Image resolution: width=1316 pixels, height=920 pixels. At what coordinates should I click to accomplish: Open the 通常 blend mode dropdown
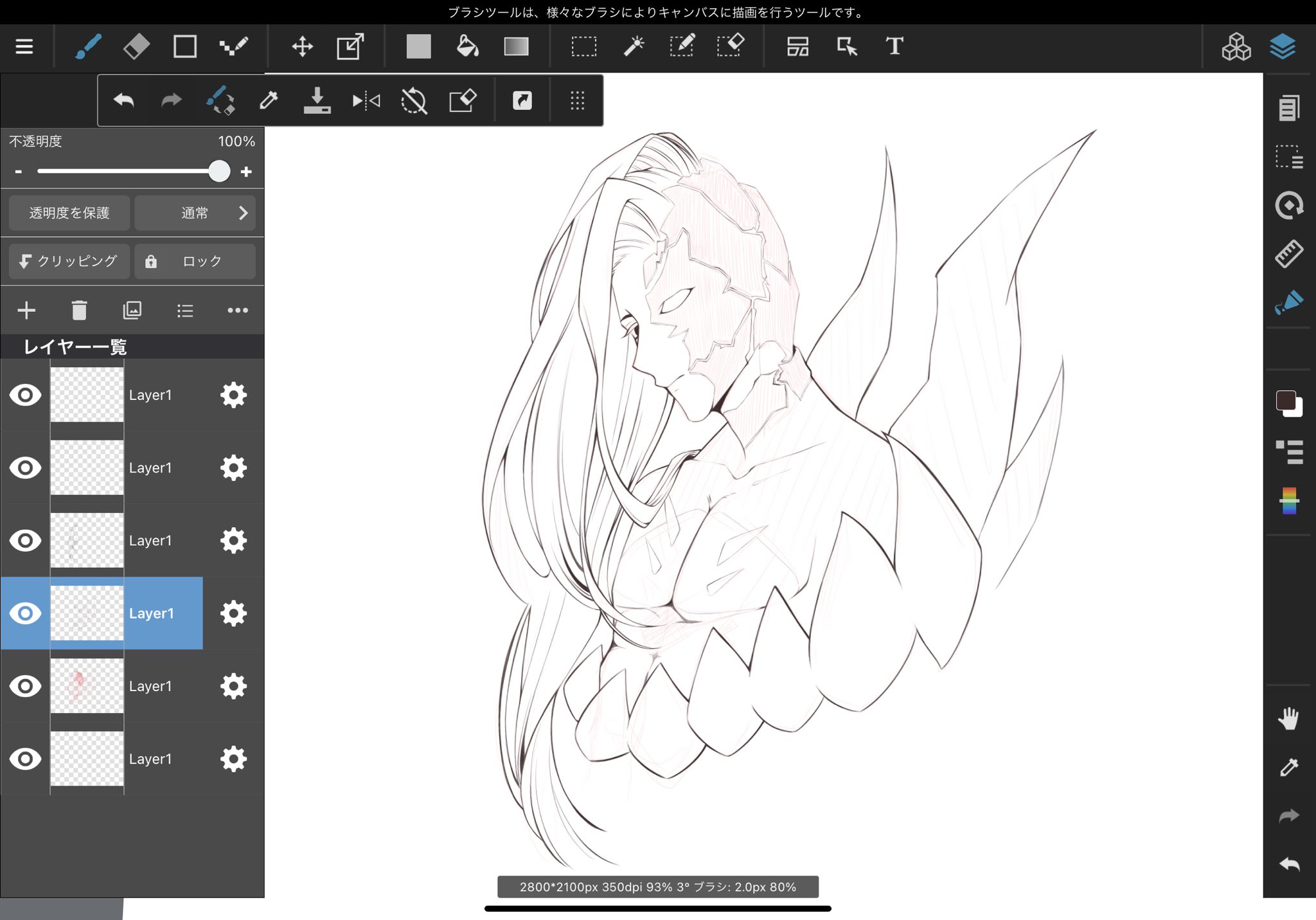coord(195,213)
